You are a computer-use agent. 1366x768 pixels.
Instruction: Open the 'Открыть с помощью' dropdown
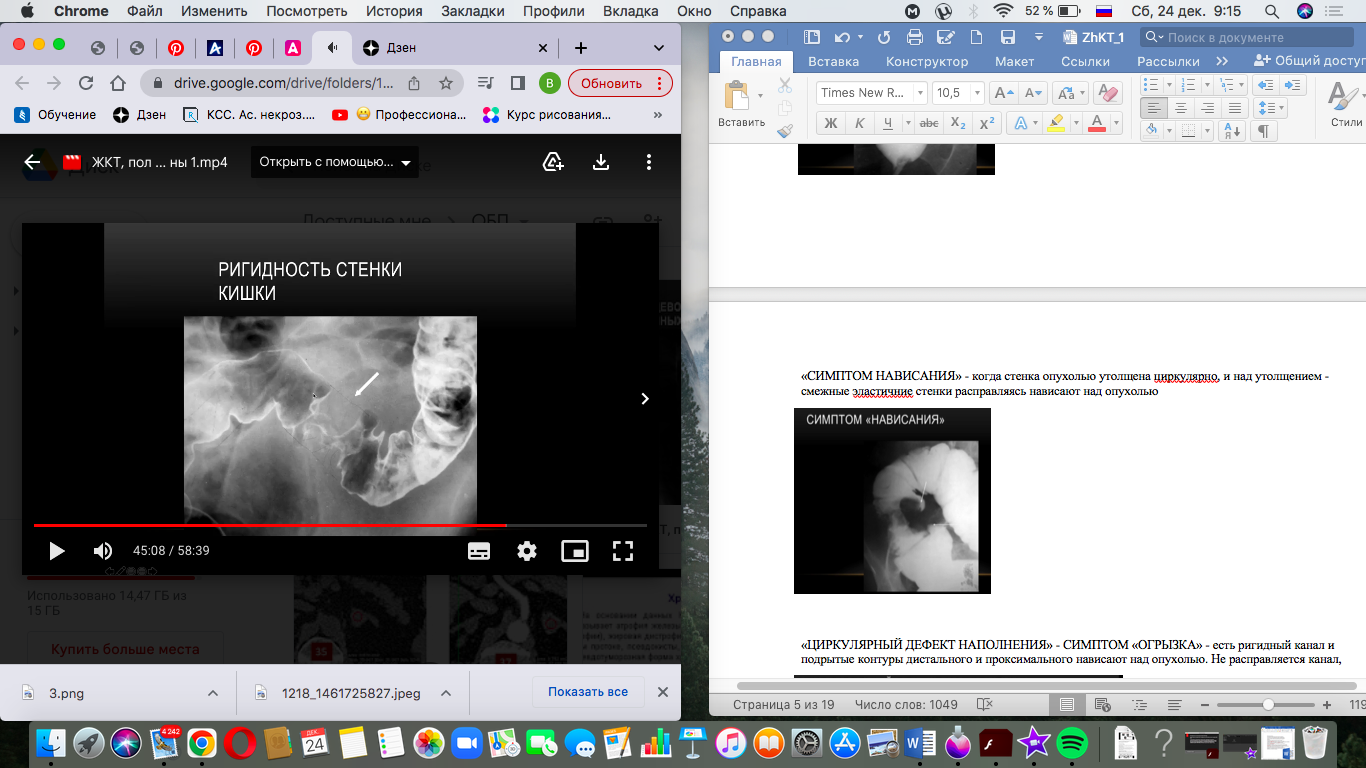coord(335,162)
